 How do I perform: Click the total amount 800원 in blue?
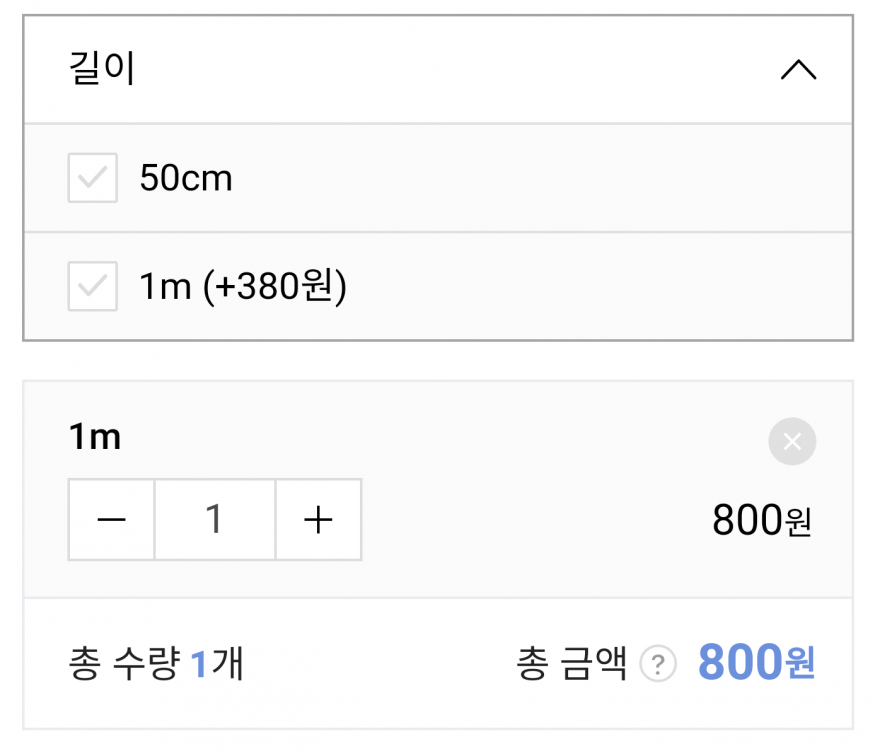[757, 662]
